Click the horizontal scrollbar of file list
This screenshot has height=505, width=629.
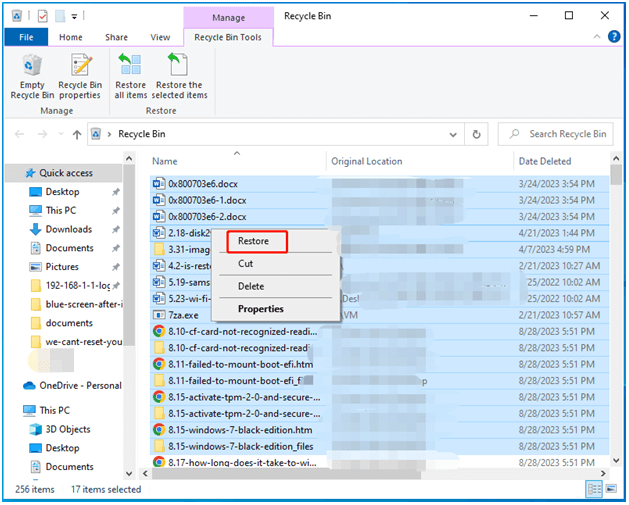pyautogui.click(x=286, y=474)
